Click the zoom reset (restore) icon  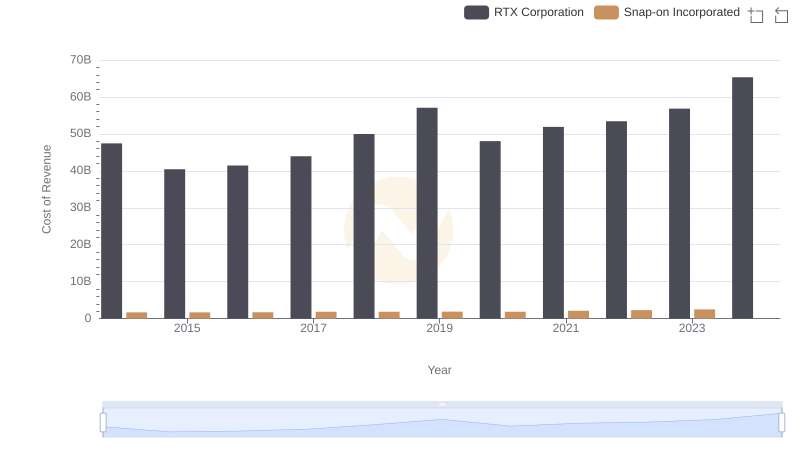[x=781, y=15]
